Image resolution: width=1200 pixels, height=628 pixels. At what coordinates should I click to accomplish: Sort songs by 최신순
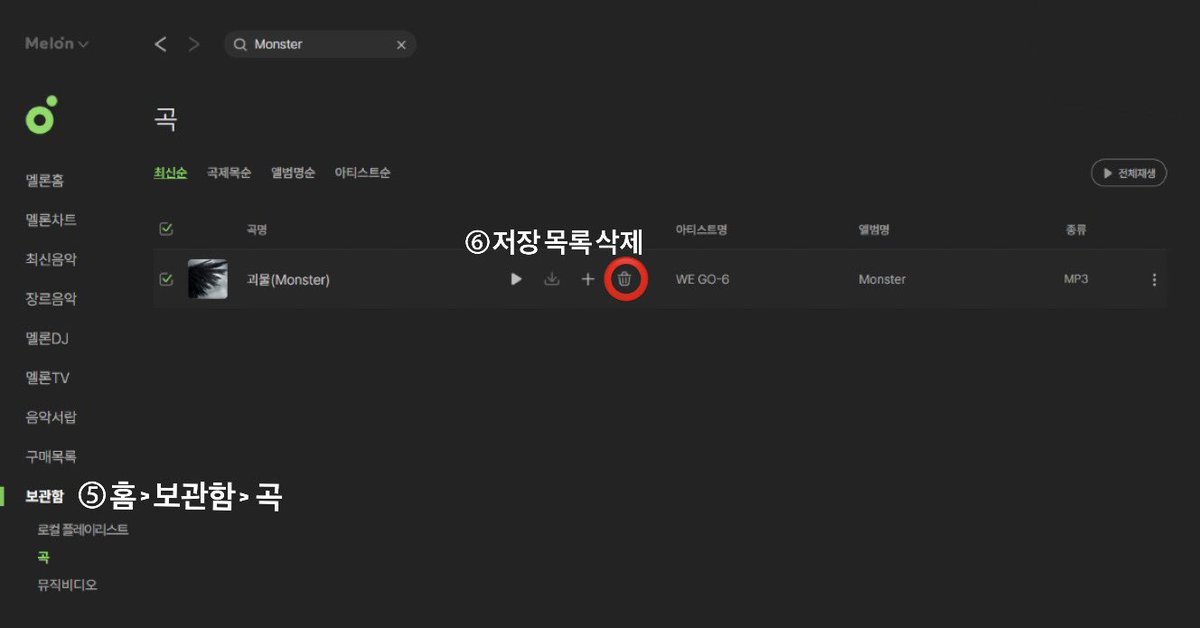pyautogui.click(x=170, y=173)
